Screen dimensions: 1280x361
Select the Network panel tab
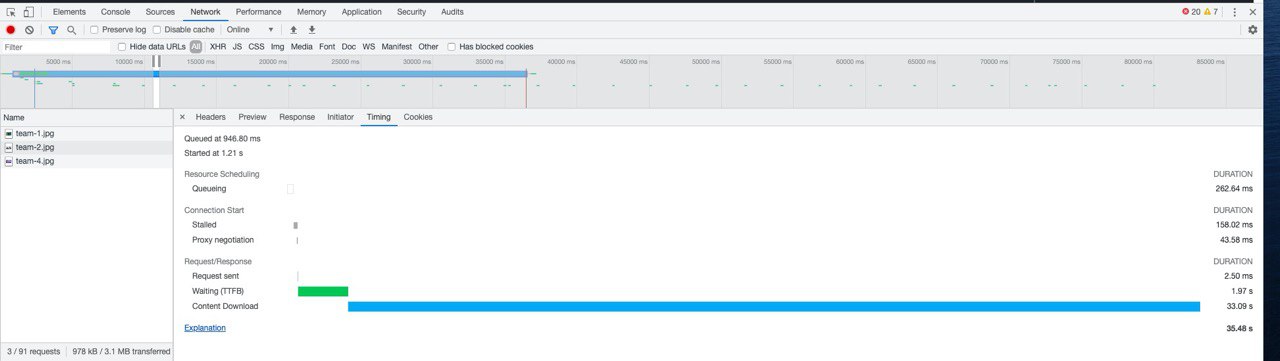click(x=205, y=12)
